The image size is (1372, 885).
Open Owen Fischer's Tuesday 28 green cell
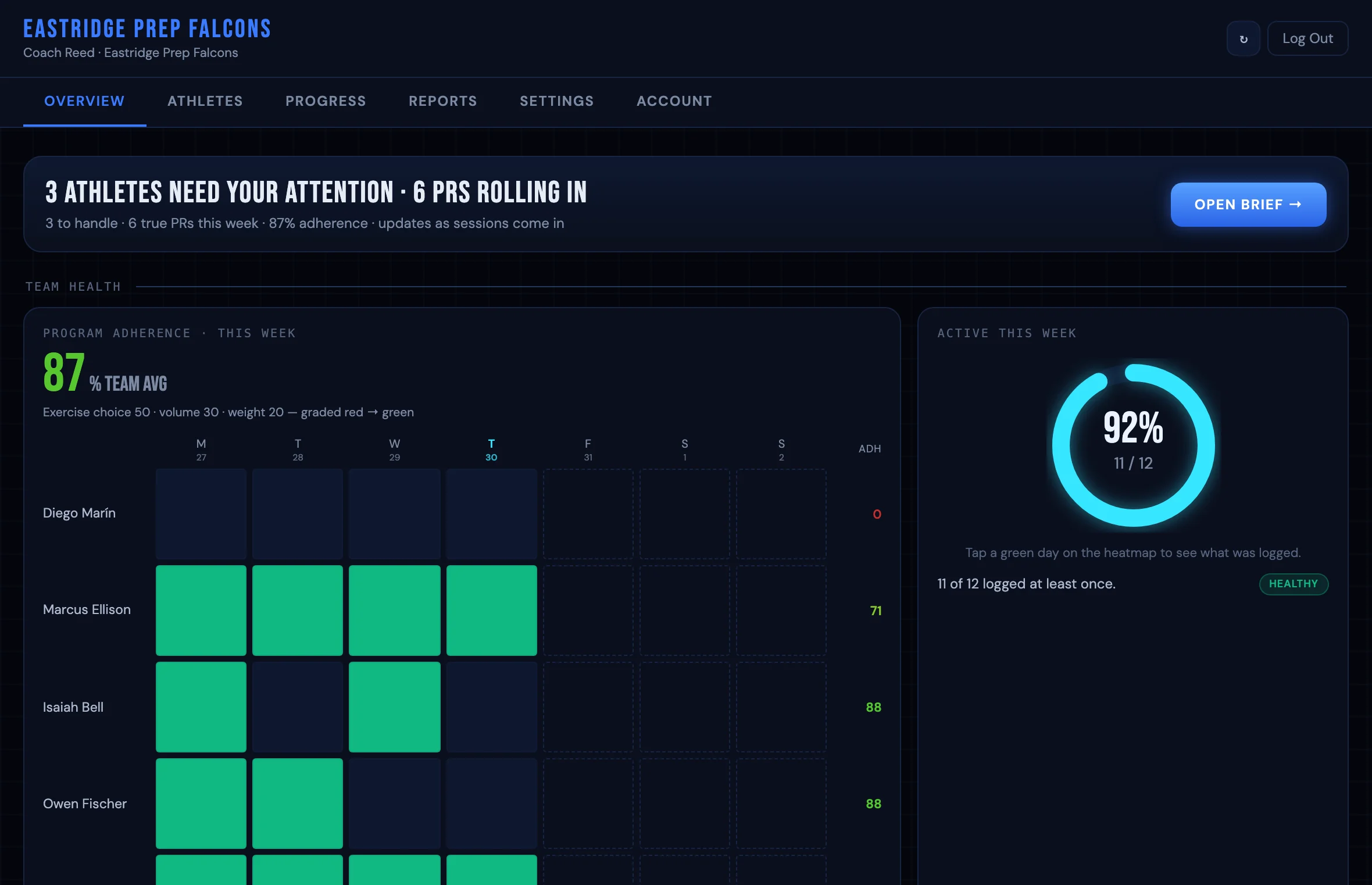[298, 803]
